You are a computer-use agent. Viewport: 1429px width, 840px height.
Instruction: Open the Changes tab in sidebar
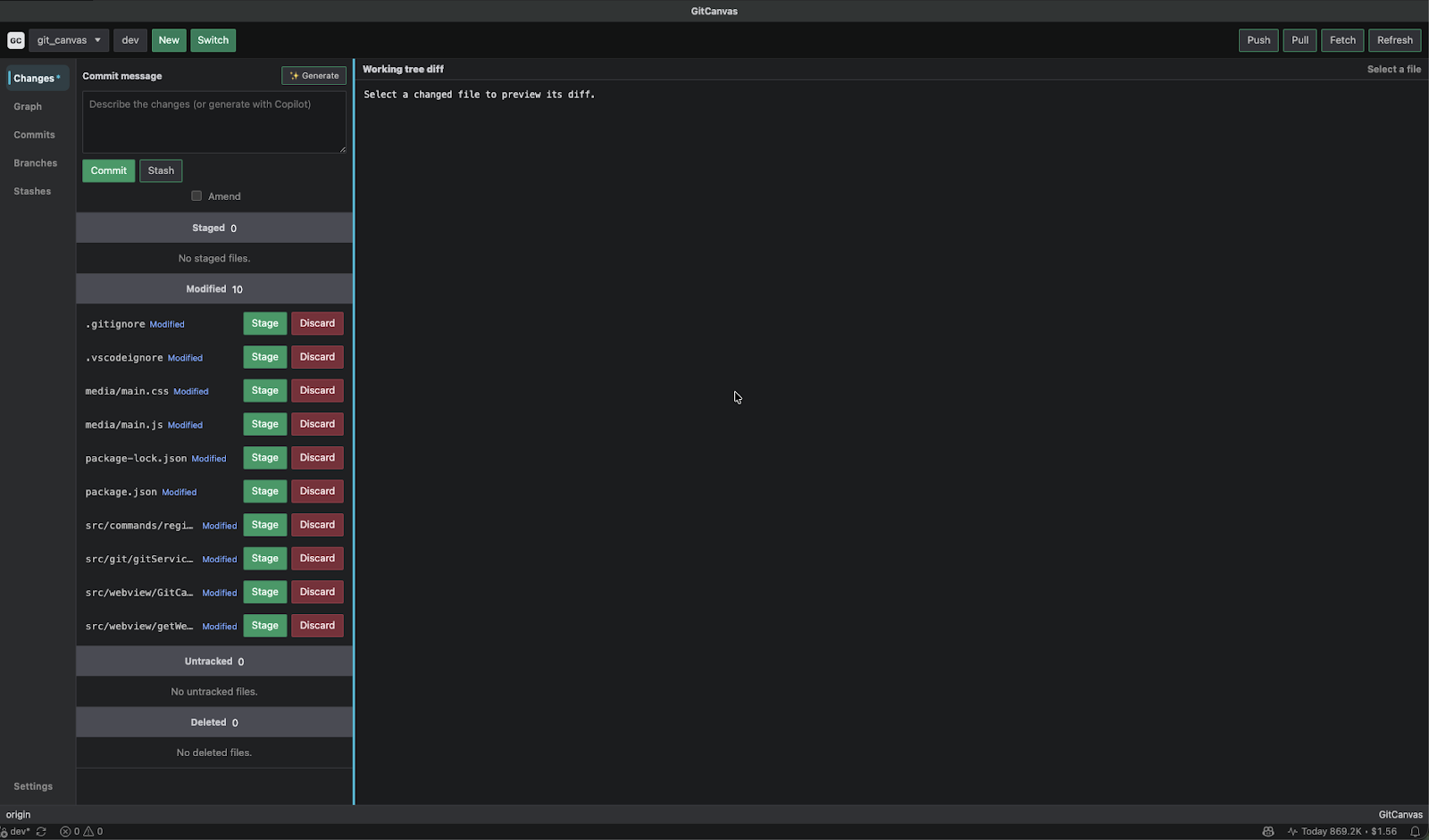pyautogui.click(x=38, y=79)
